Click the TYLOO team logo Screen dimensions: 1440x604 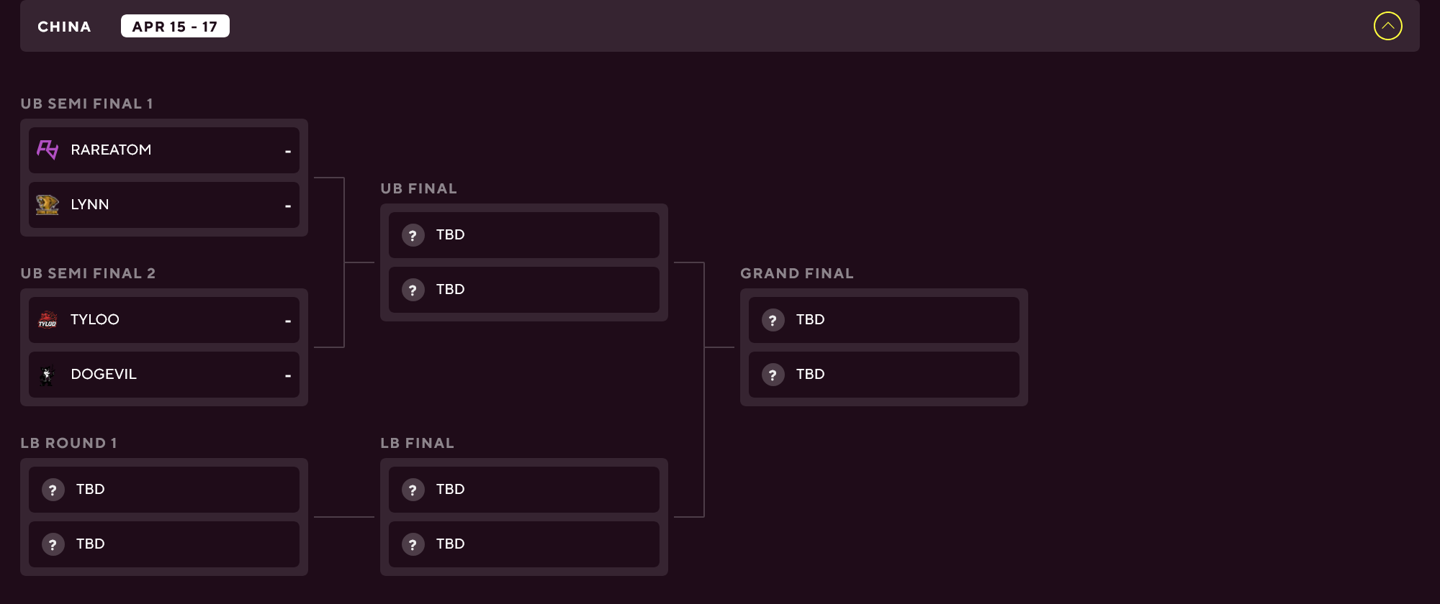47,320
